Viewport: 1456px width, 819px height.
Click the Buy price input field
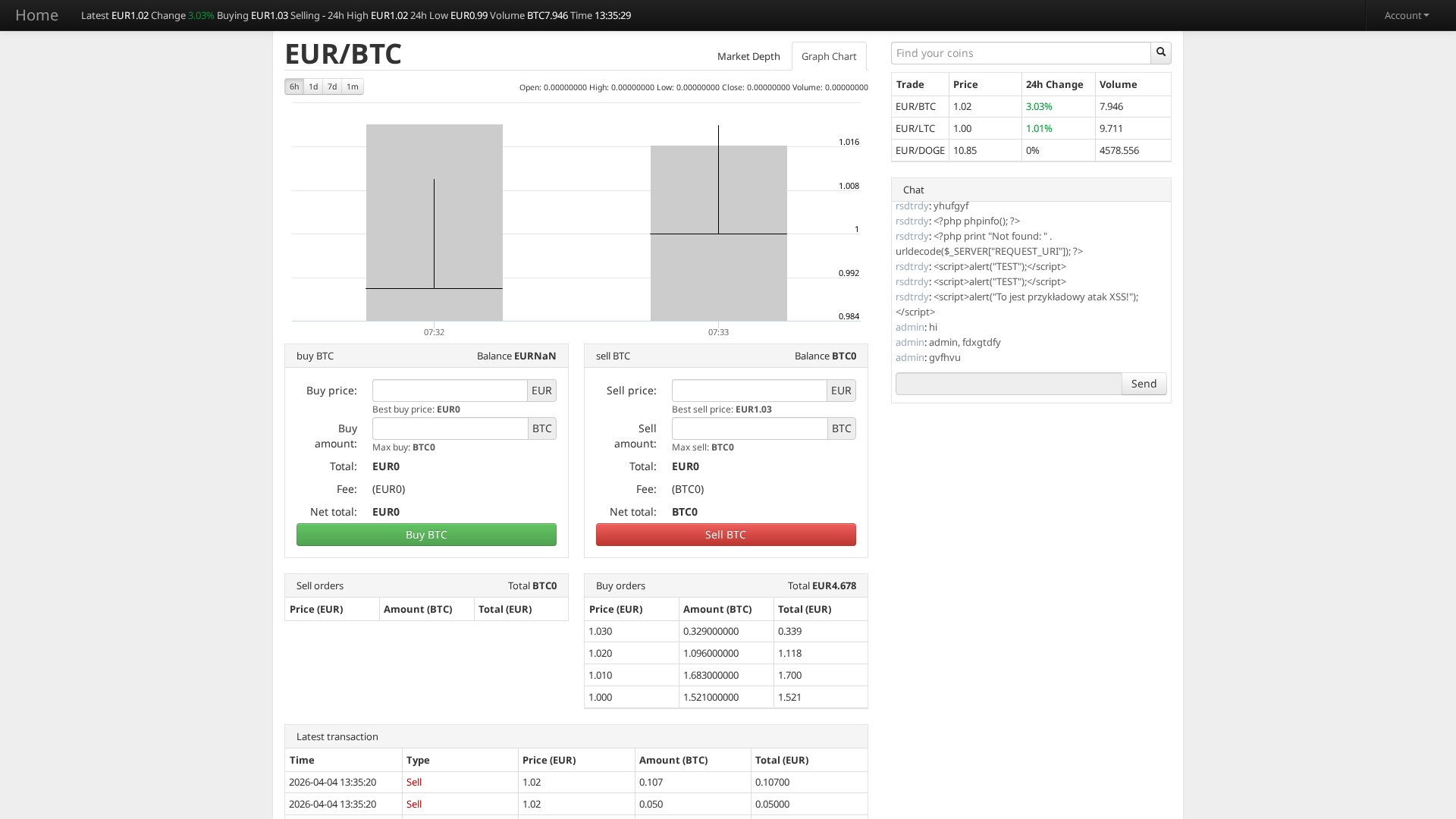(449, 390)
